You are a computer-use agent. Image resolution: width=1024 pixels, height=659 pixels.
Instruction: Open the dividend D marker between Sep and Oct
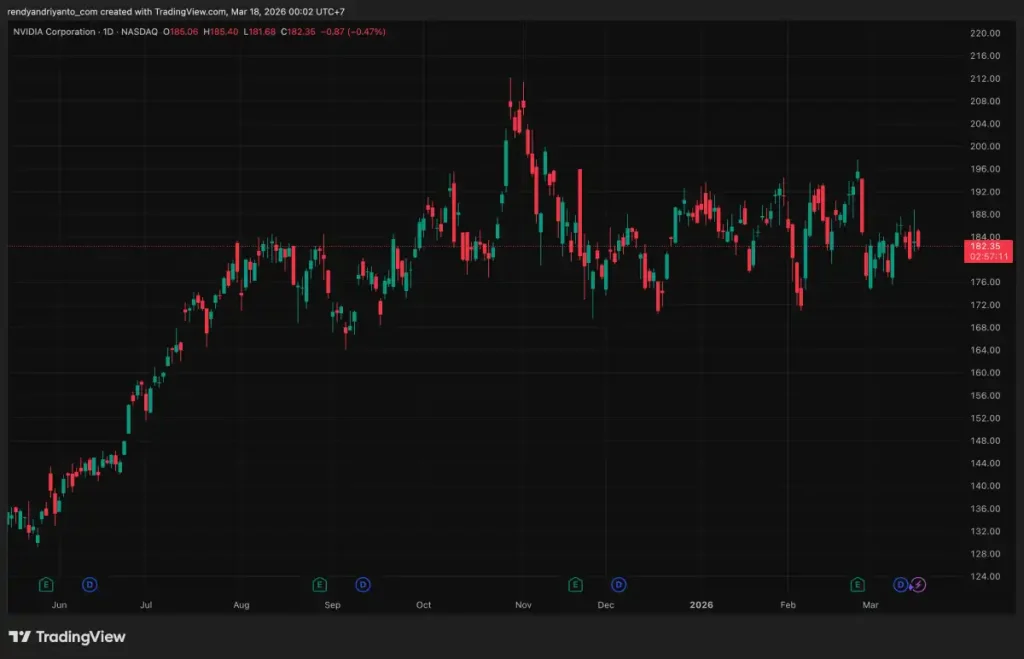pyautogui.click(x=363, y=584)
